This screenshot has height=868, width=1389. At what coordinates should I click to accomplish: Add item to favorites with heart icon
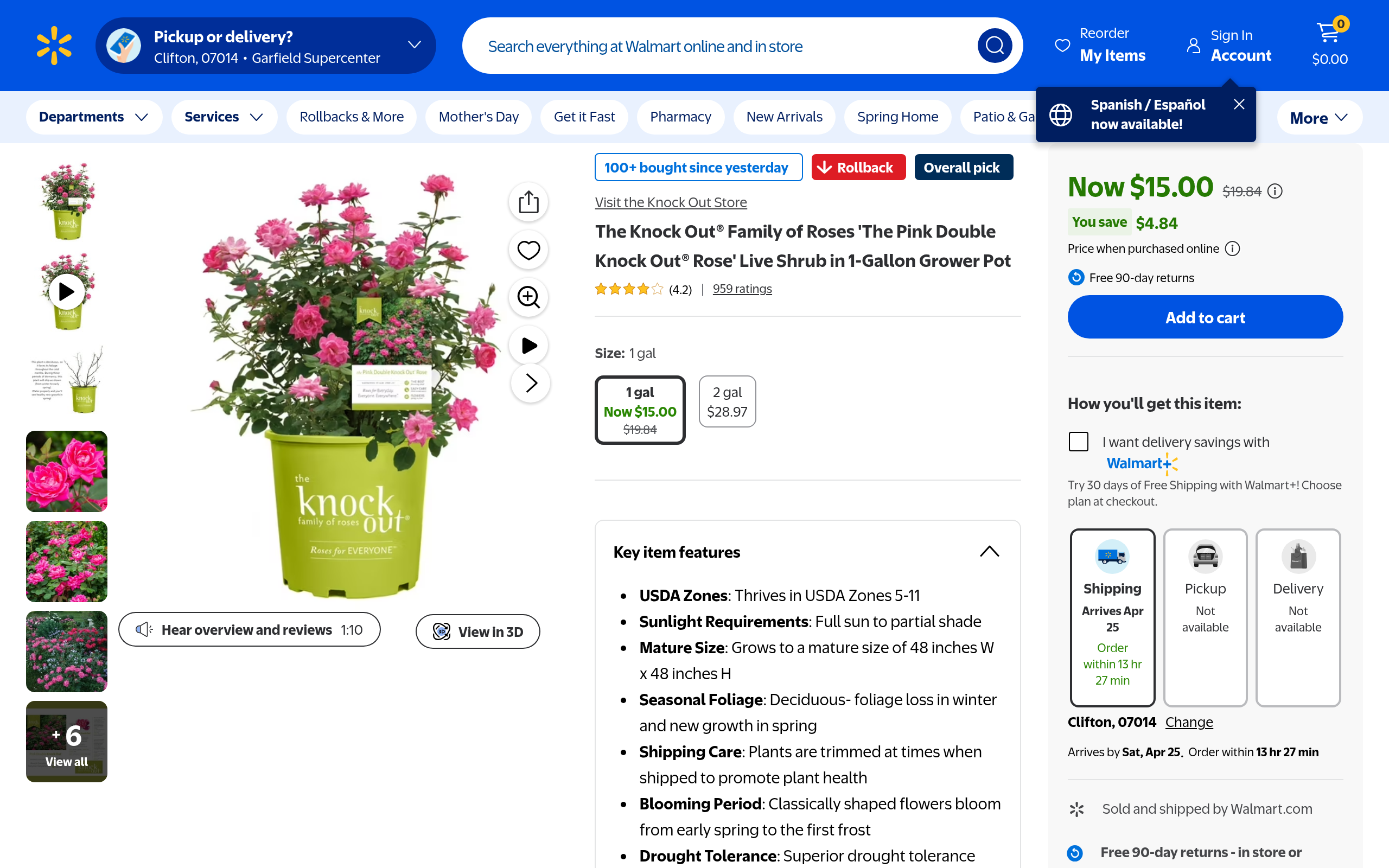pos(528,250)
